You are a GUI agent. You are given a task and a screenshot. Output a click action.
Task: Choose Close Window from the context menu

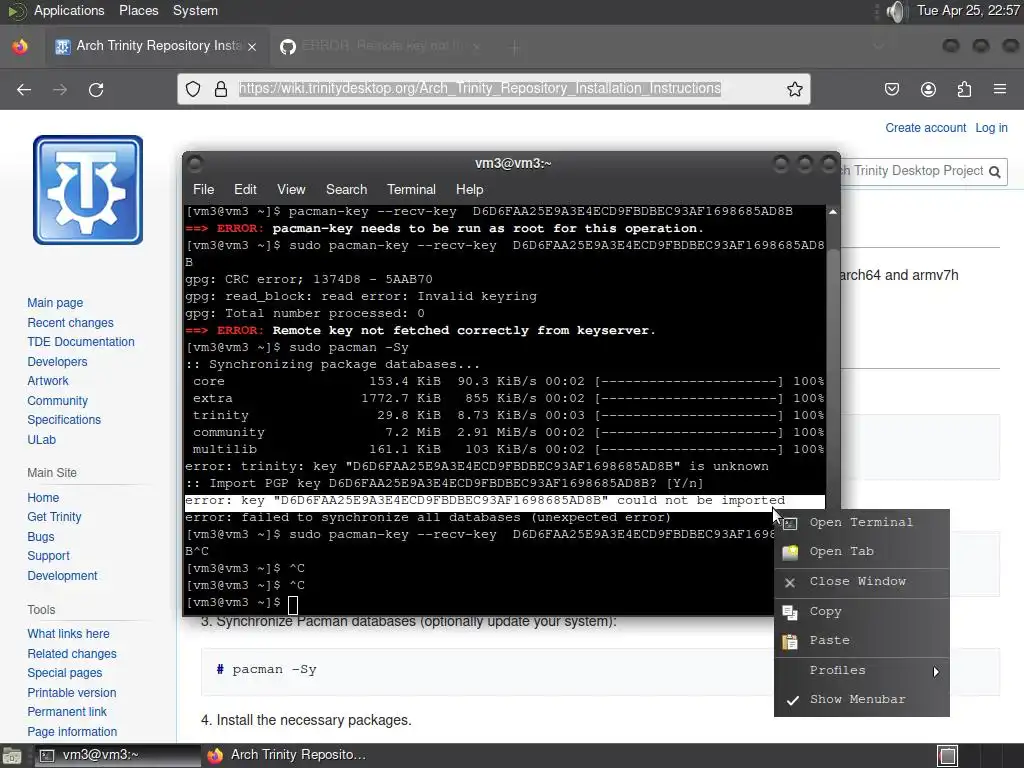pos(861,582)
